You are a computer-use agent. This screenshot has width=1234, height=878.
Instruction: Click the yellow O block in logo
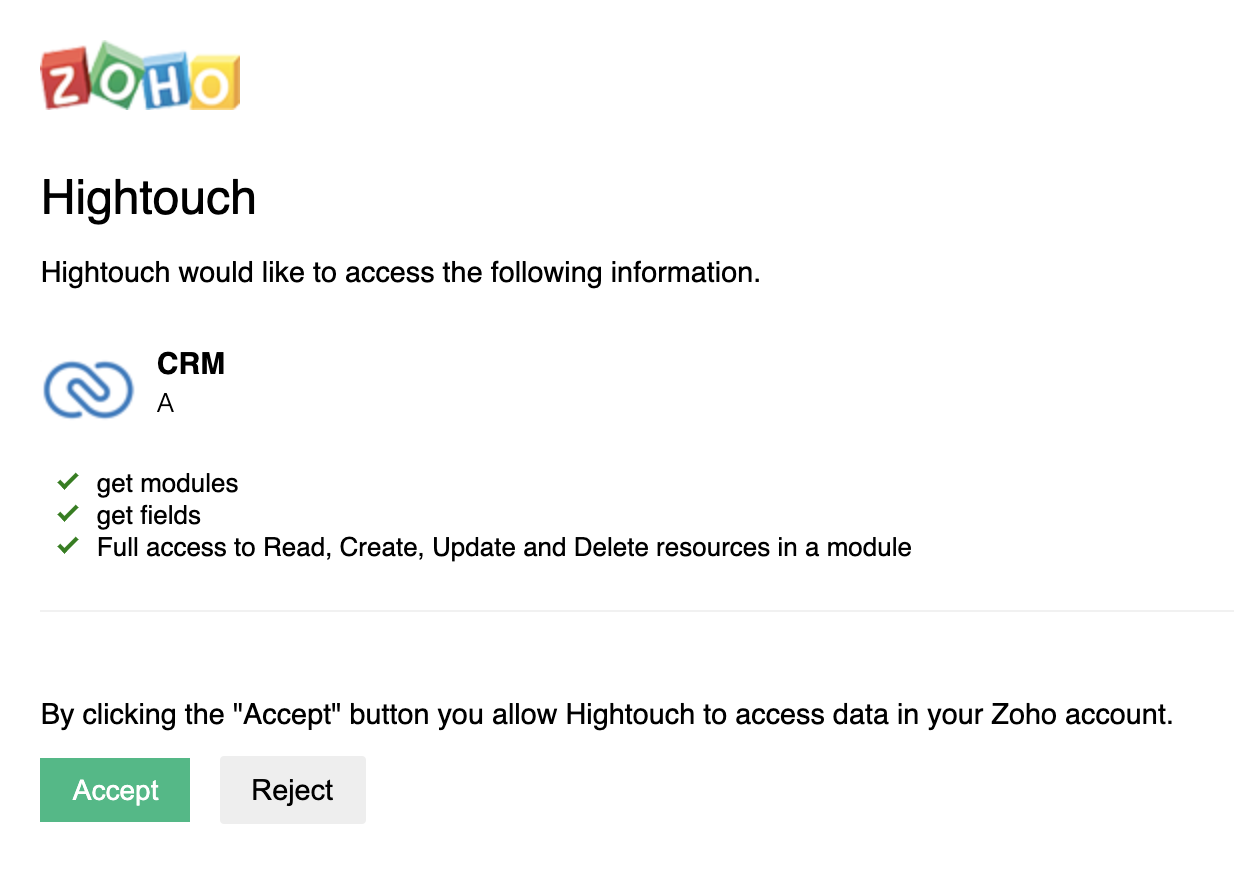click(213, 83)
